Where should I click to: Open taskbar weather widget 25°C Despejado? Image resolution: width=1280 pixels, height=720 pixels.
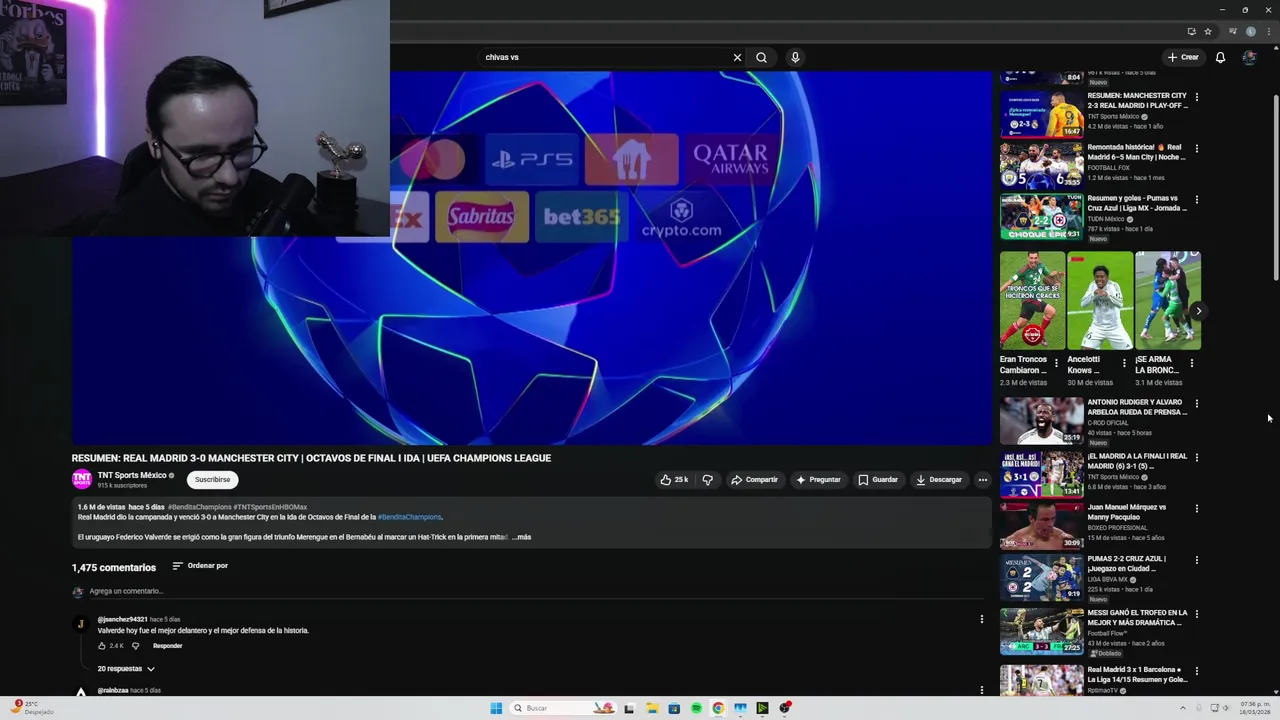(x=31, y=708)
